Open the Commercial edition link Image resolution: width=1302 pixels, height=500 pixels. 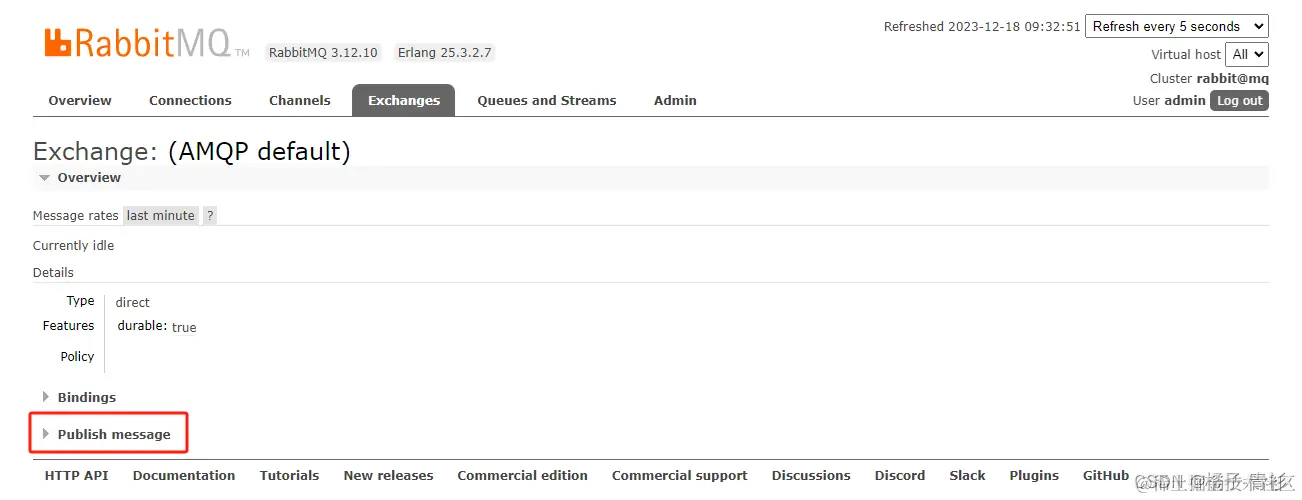coord(522,476)
